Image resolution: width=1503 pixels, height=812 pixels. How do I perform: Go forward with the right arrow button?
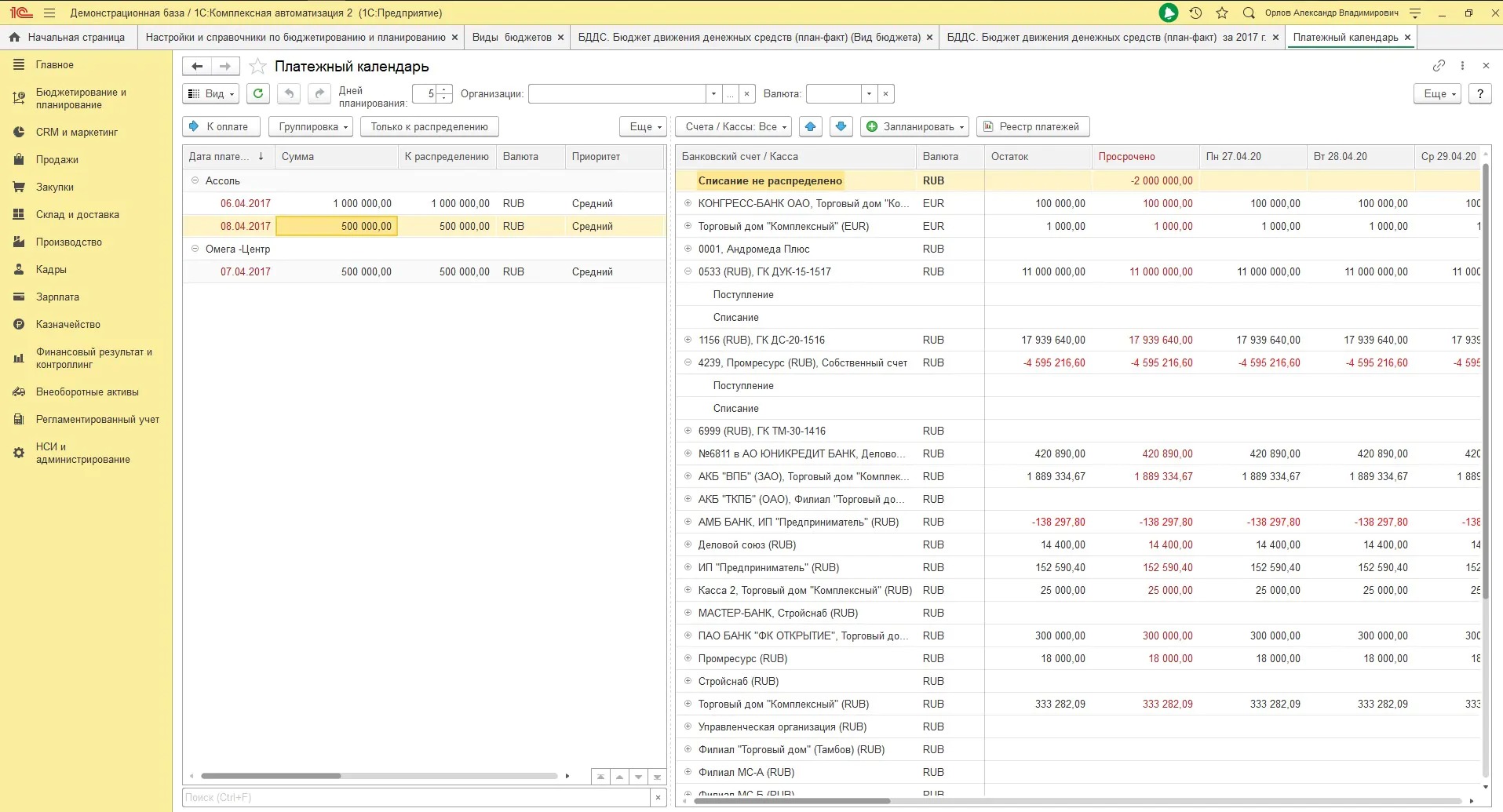click(225, 67)
